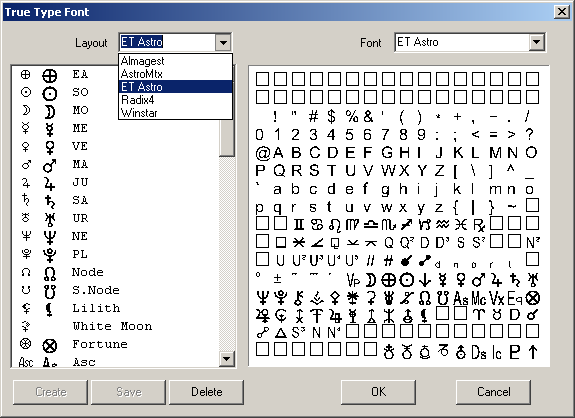Select the UR row in symbol list
Viewport: 575px width, 418px height.
(116, 219)
